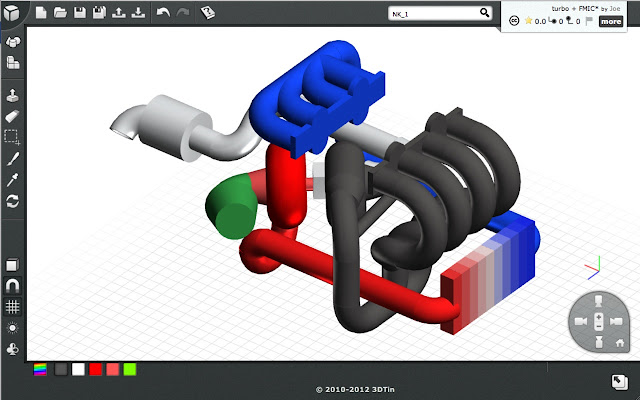Viewport: 640px width, 400px height.
Task: Toggle the light brightness setting
Action: [x=13, y=328]
